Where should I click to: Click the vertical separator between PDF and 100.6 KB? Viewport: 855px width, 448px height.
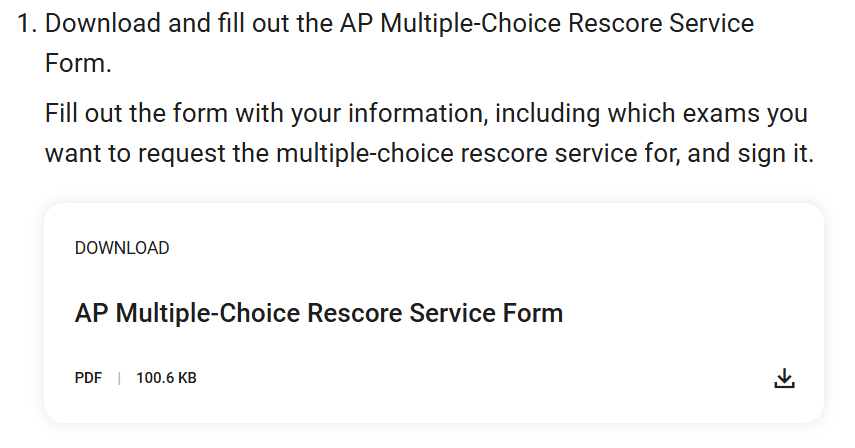(x=119, y=378)
